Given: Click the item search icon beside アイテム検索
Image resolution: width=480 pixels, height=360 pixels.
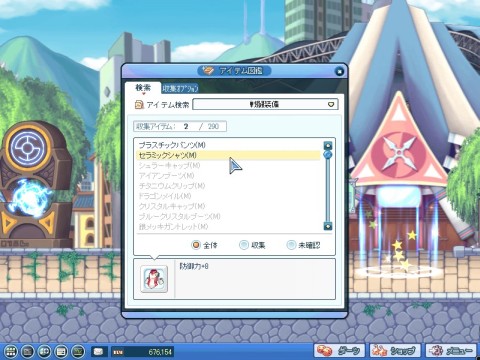Looking at the screenshot, I should tap(139, 105).
